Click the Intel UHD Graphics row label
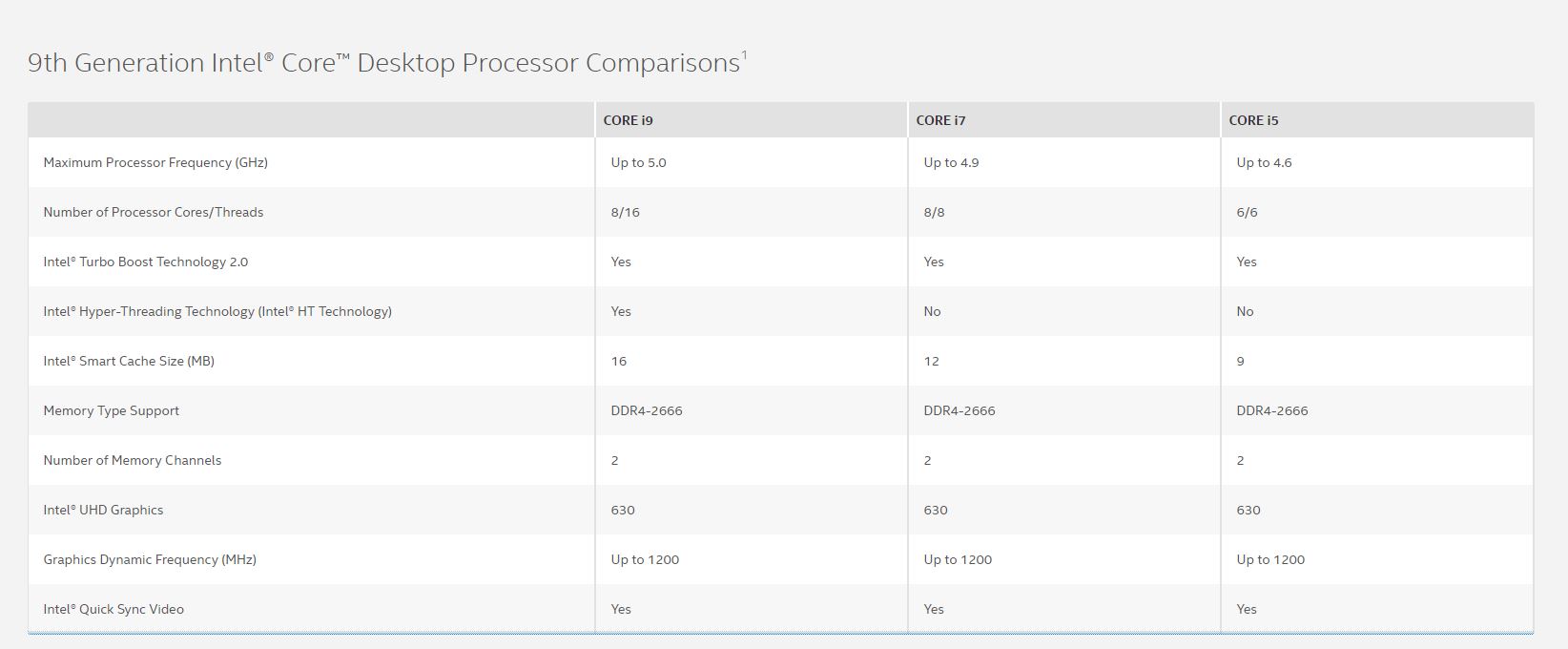Image resolution: width=1568 pixels, height=649 pixels. click(x=103, y=510)
